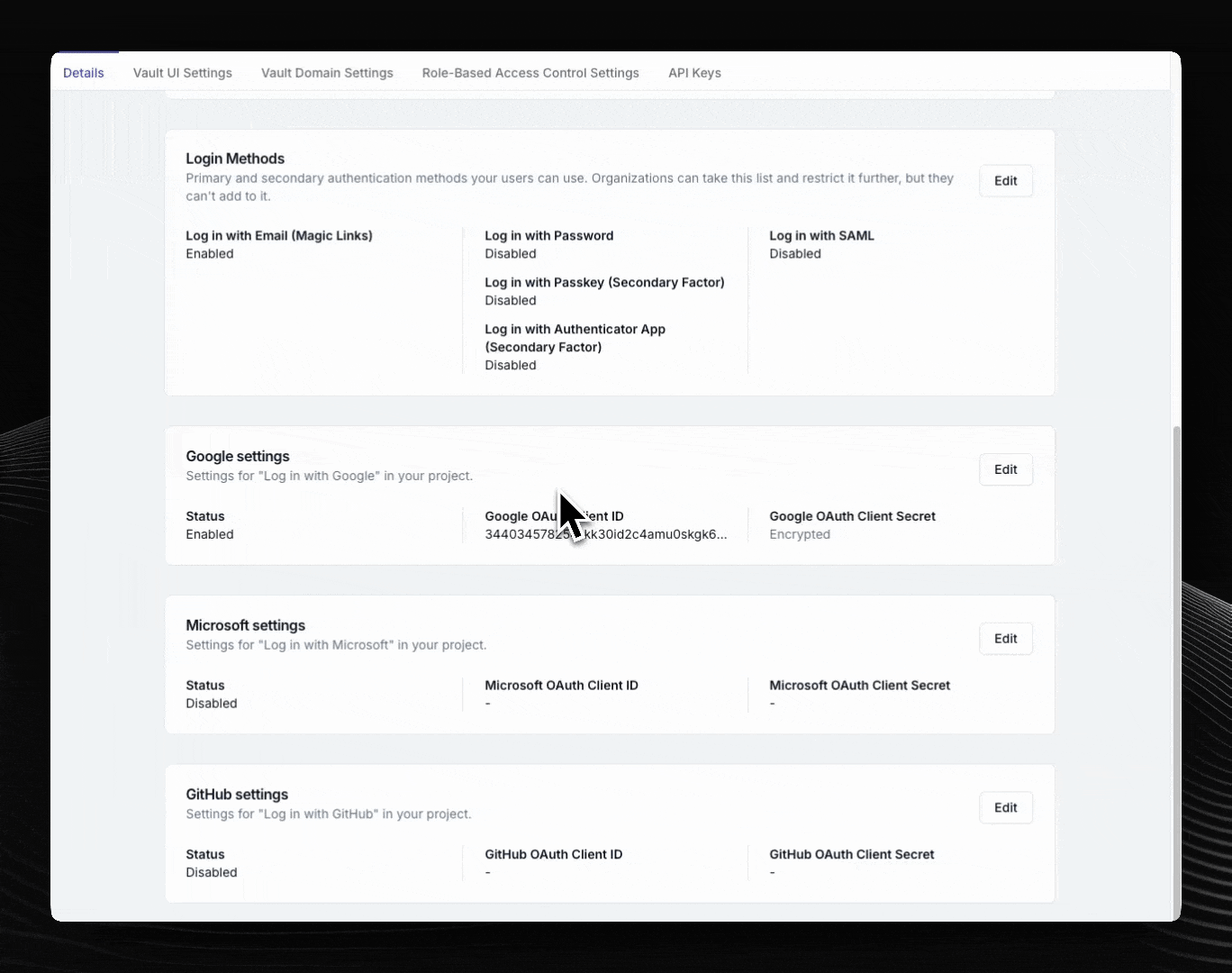The width and height of the screenshot is (1232, 973).
Task: Edit the Google settings
Action: tap(1006, 469)
